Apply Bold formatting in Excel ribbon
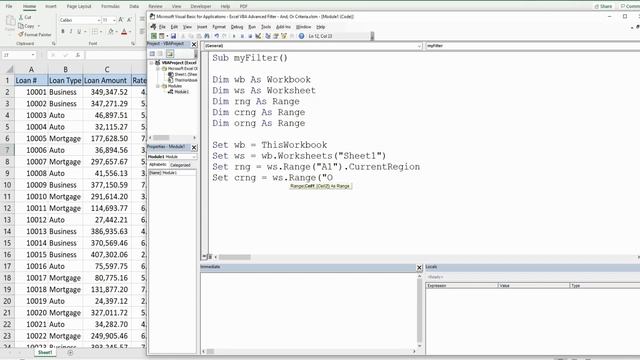Screen dimensions: 640x360 (x=62, y=31)
